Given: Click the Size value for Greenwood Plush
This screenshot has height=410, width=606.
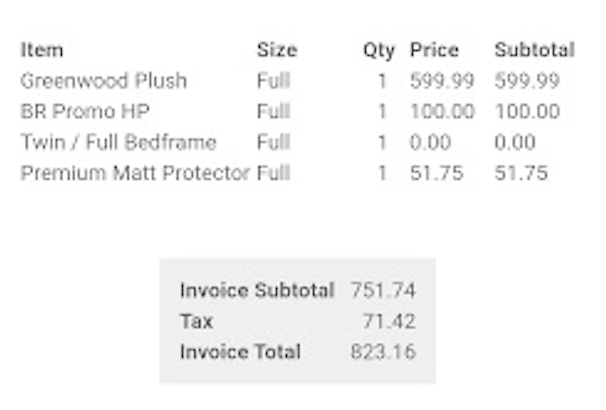Looking at the screenshot, I should coord(273,81).
